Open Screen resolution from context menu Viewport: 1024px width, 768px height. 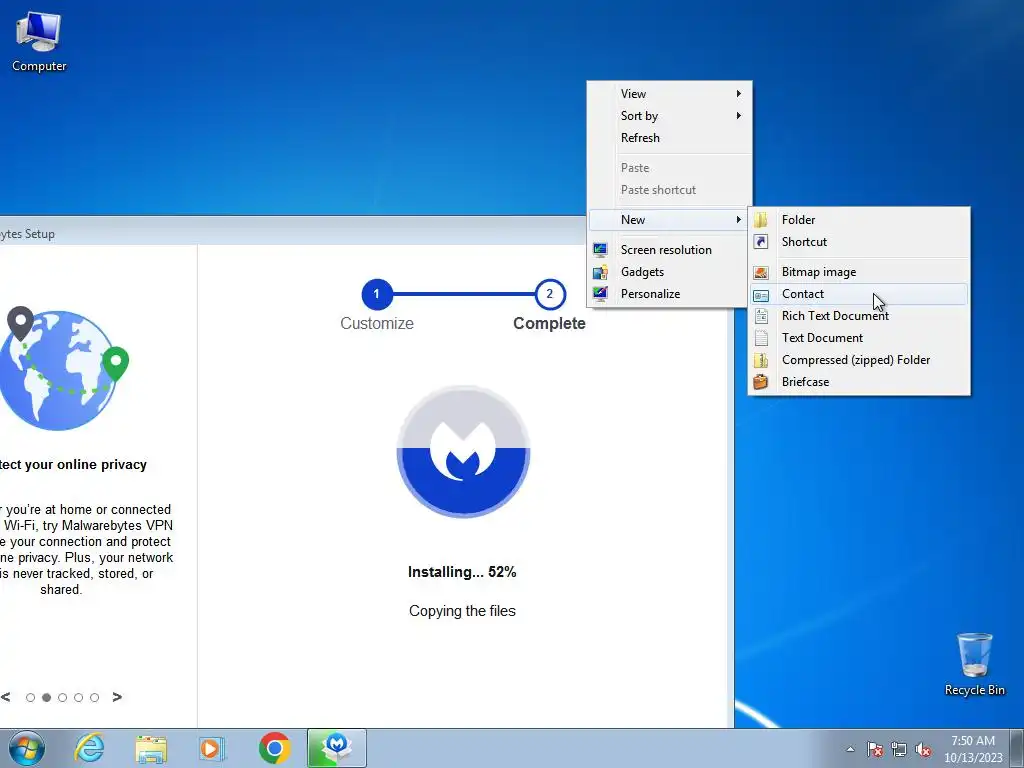(x=669, y=250)
